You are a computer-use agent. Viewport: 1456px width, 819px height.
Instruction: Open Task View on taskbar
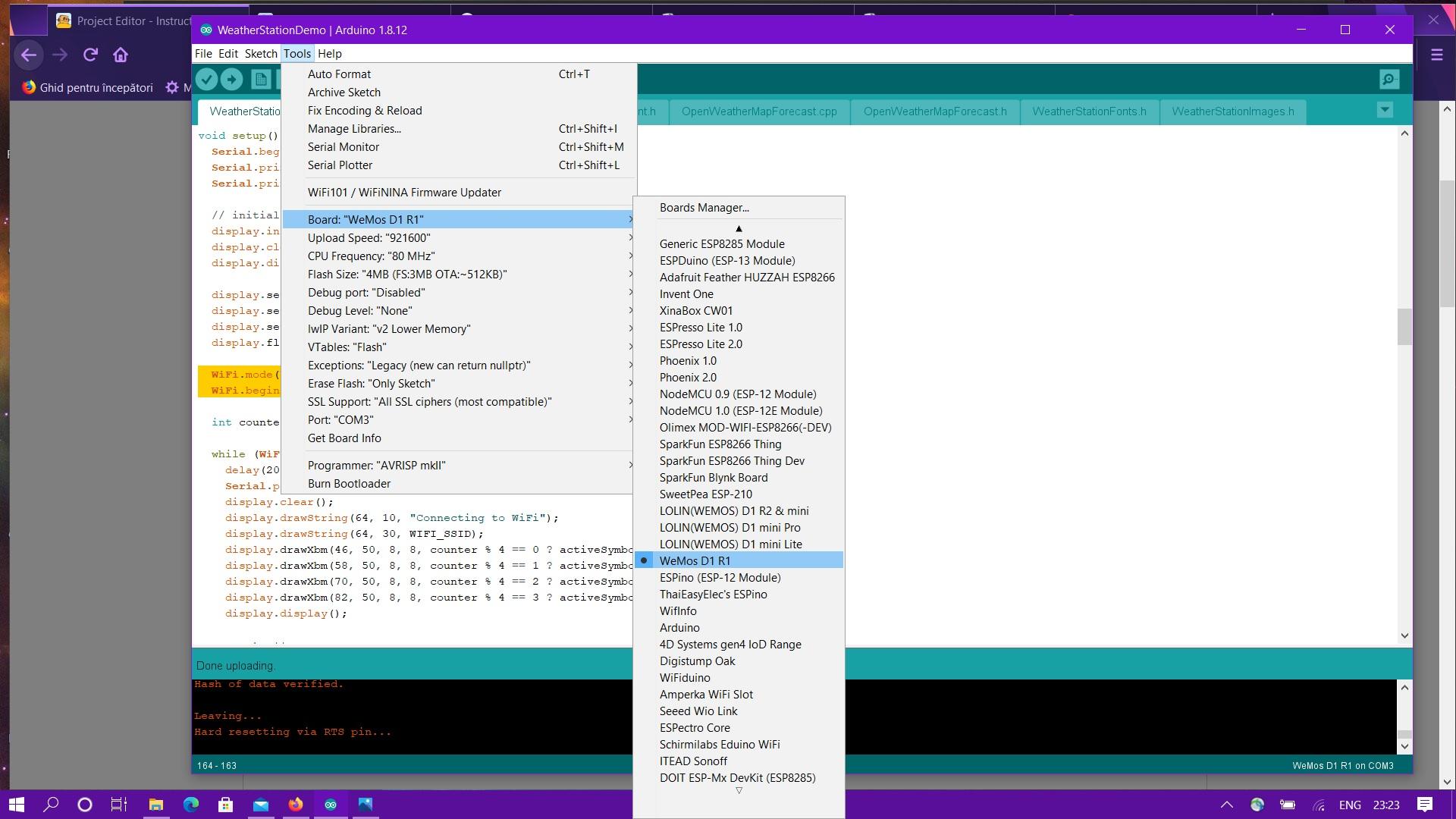click(119, 805)
